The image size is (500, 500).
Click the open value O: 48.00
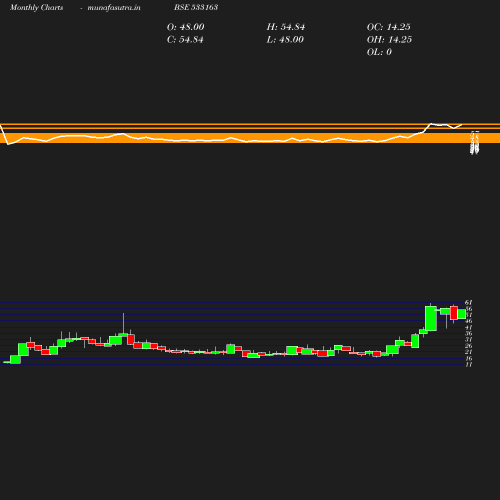pyautogui.click(x=185, y=27)
